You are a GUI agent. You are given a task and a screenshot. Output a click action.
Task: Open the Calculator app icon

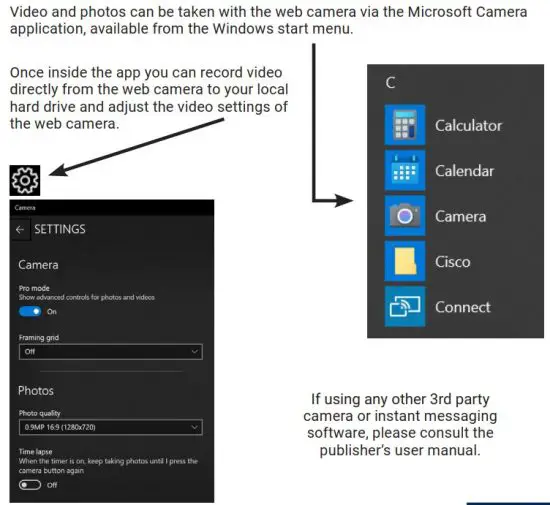click(x=405, y=125)
